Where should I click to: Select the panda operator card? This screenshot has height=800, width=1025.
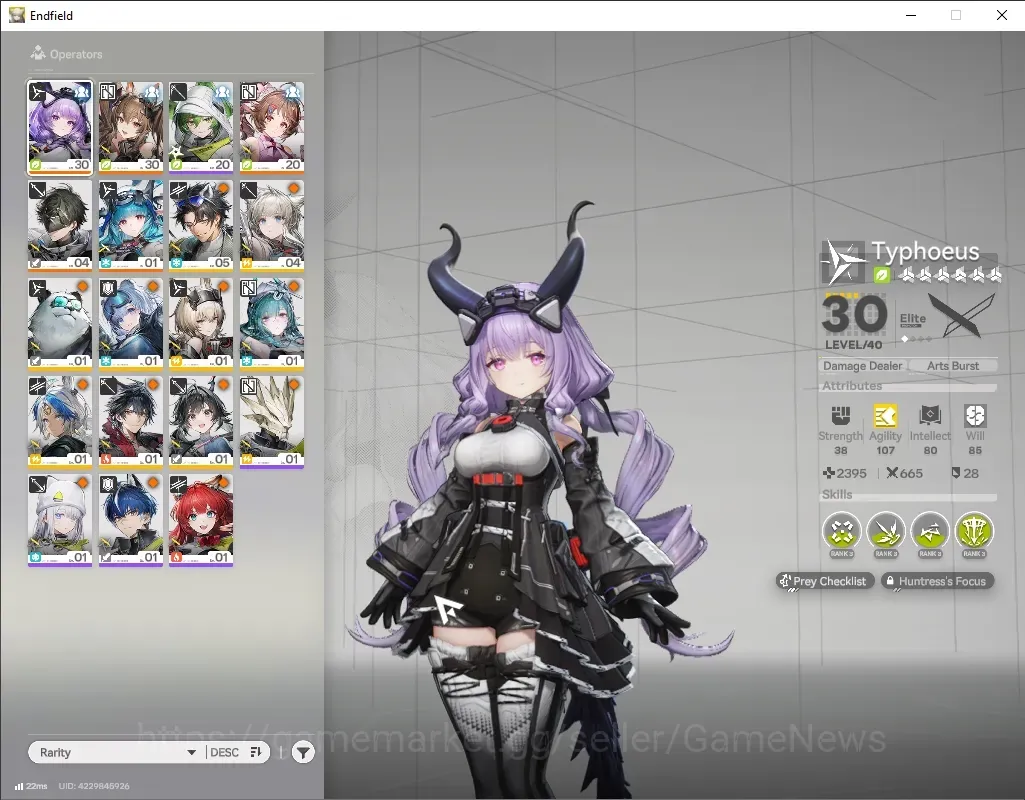pos(59,324)
